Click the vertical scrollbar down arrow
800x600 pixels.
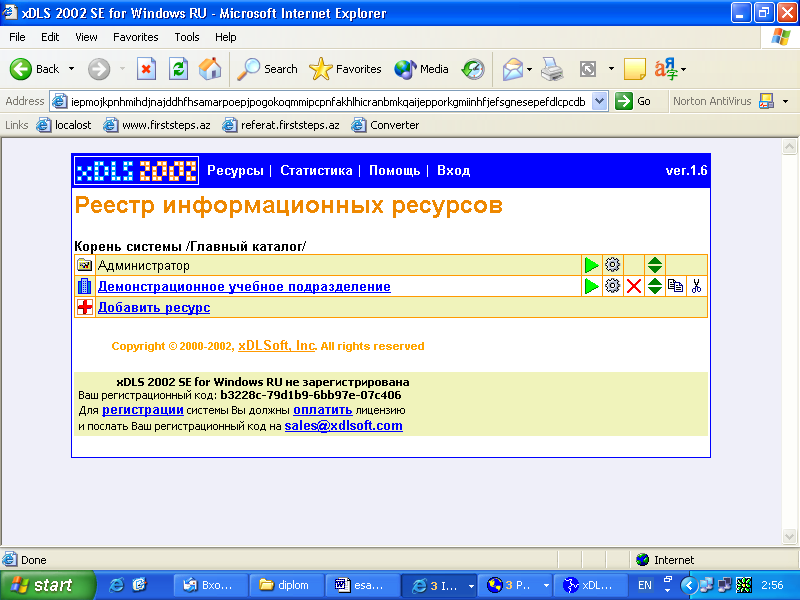[x=789, y=536]
